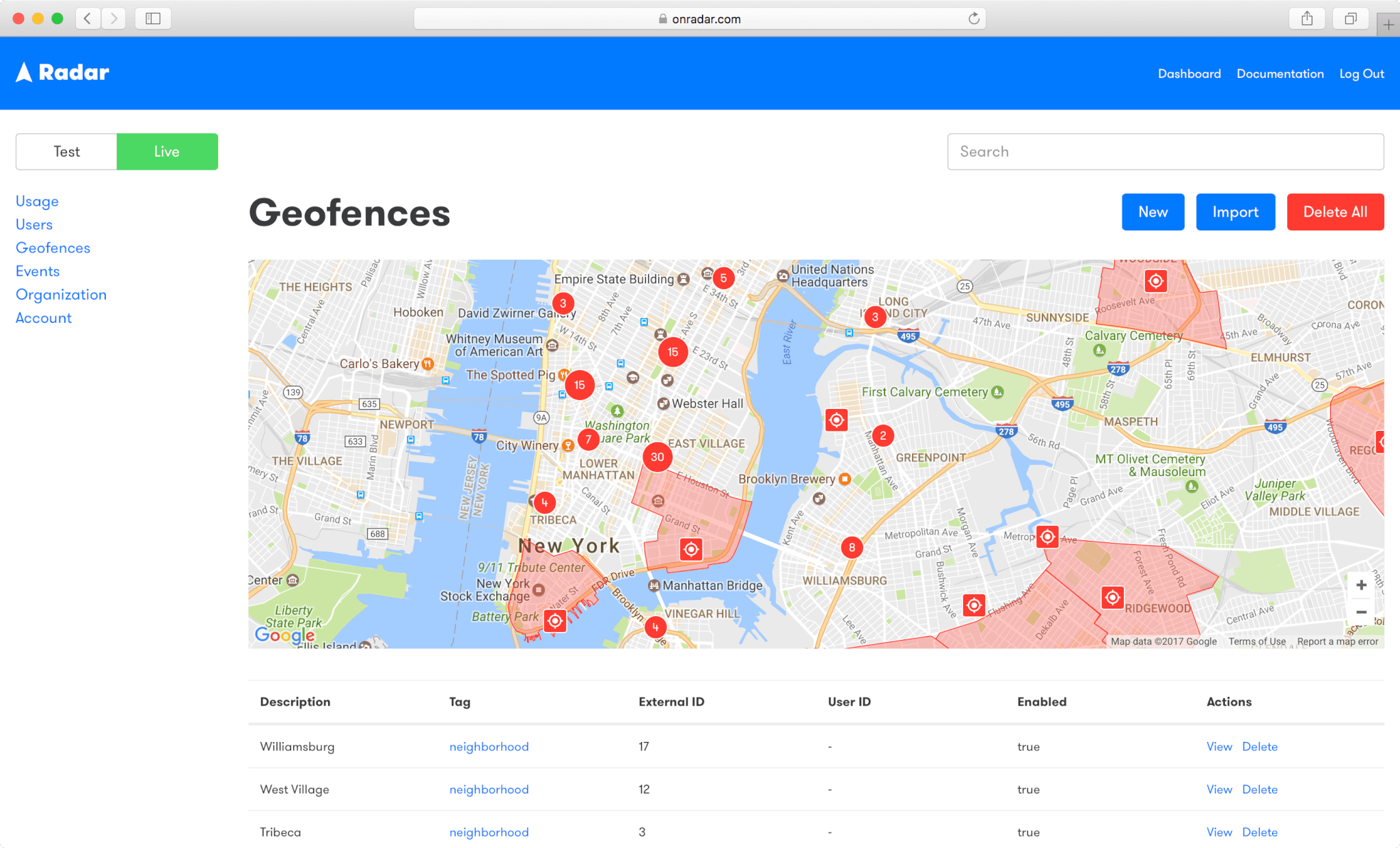Image resolution: width=1400 pixels, height=848 pixels.
Task: Select geofence target marker in Ridgewood
Action: click(1112, 598)
